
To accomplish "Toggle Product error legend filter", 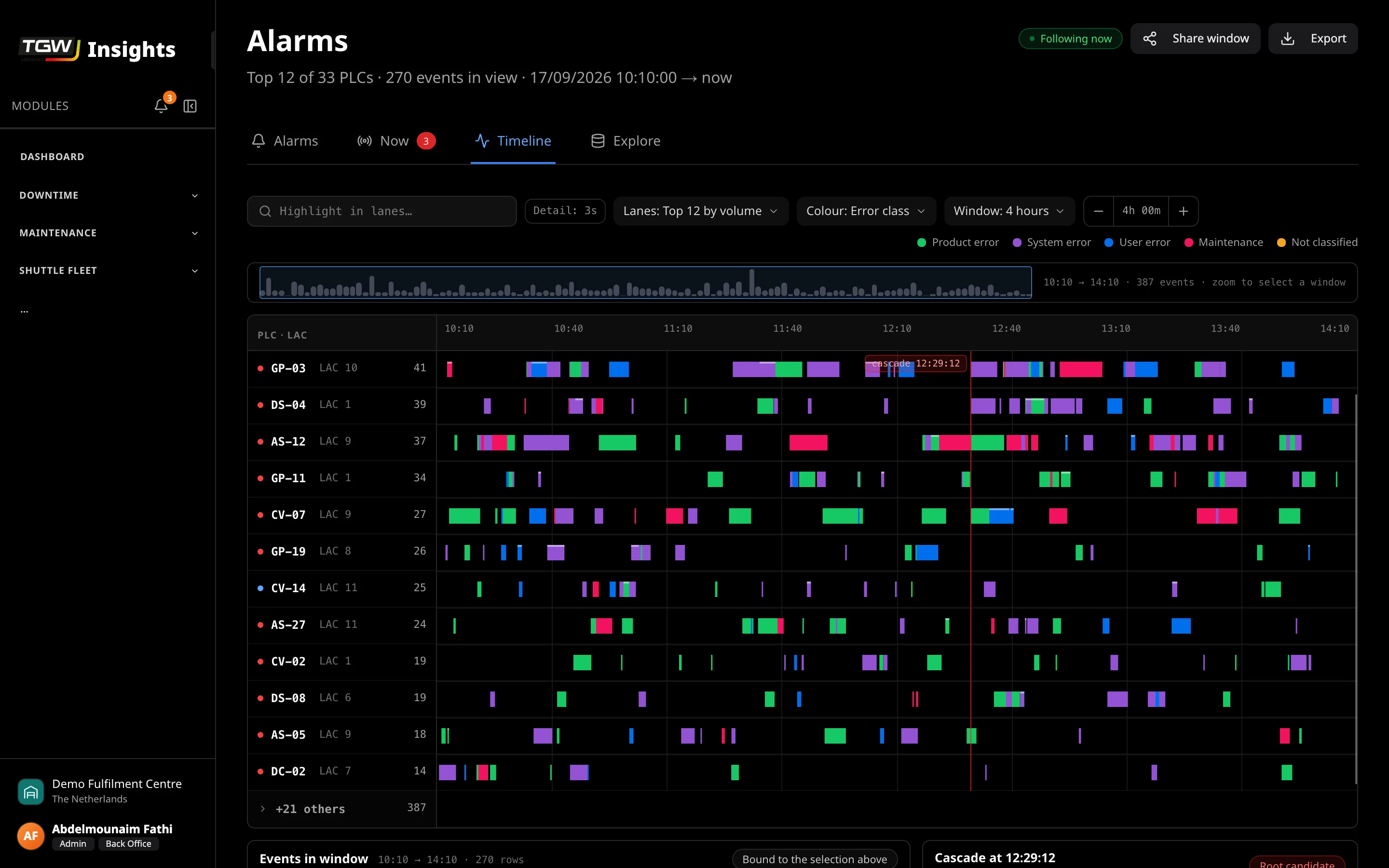I will (x=958, y=242).
